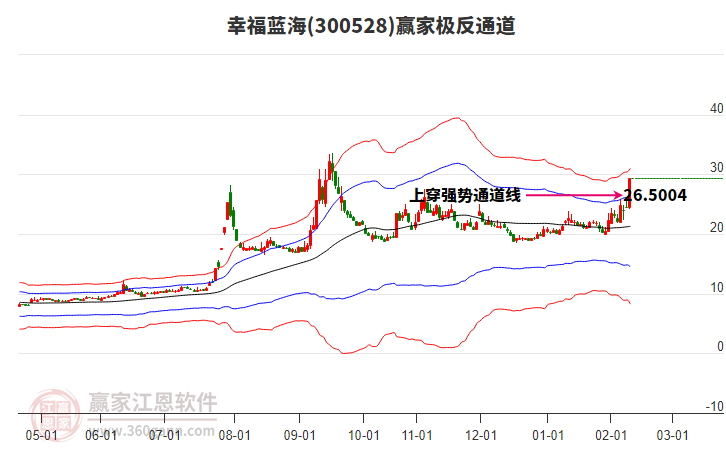Viewport: 726px width, 450px height.
Task: Click the y-axis label 0
Action: 720,346
